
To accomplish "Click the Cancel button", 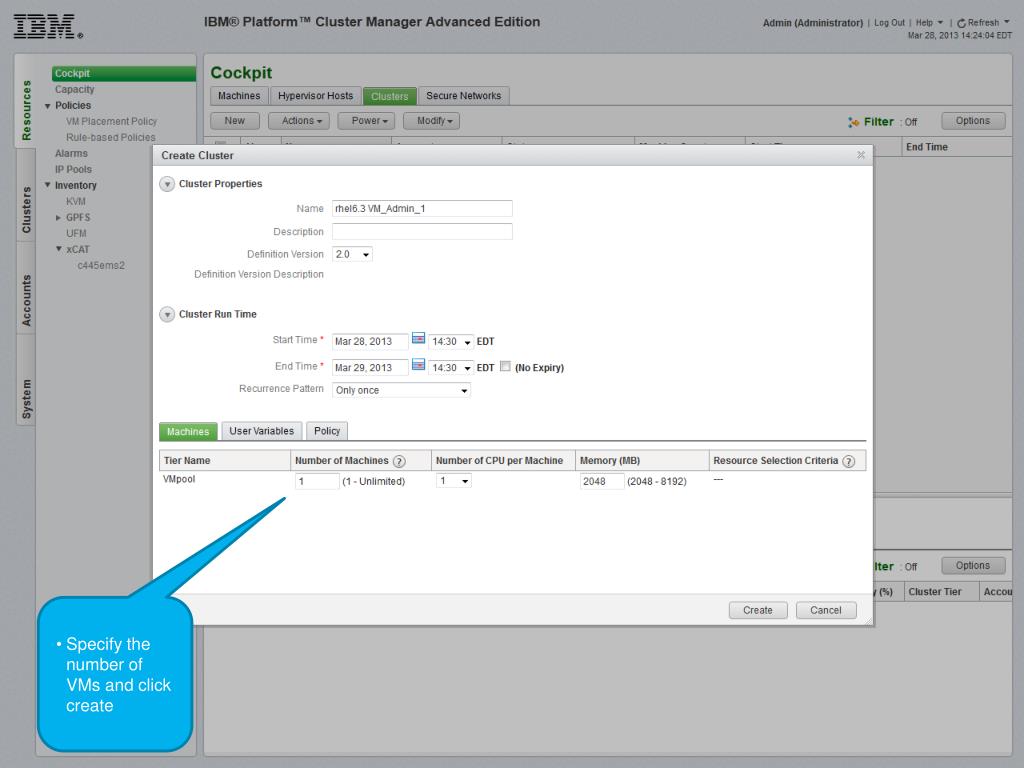I will [825, 610].
